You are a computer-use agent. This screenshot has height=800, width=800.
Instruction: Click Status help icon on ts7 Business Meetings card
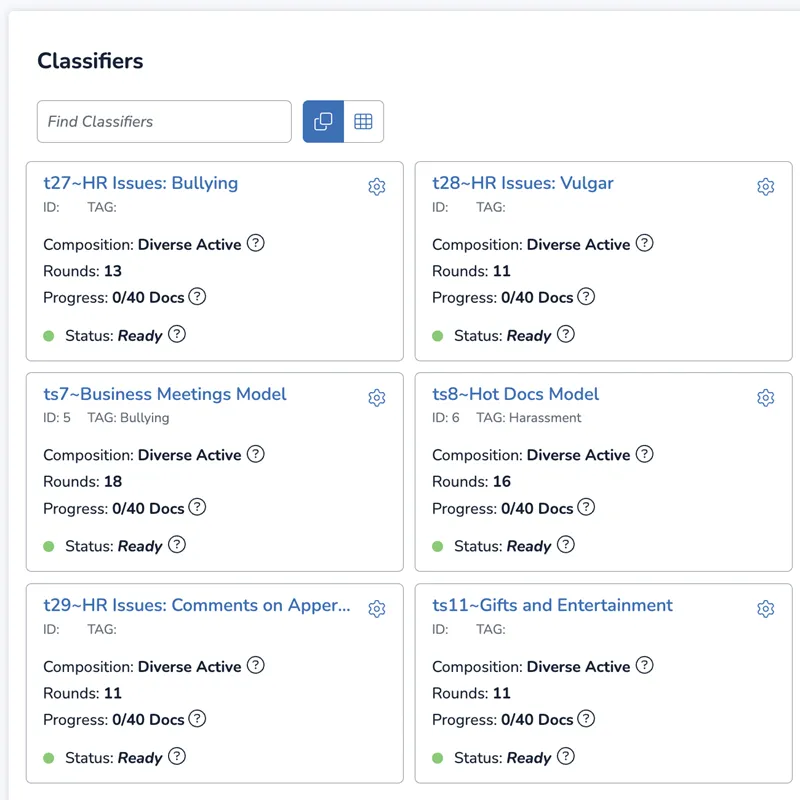177,544
